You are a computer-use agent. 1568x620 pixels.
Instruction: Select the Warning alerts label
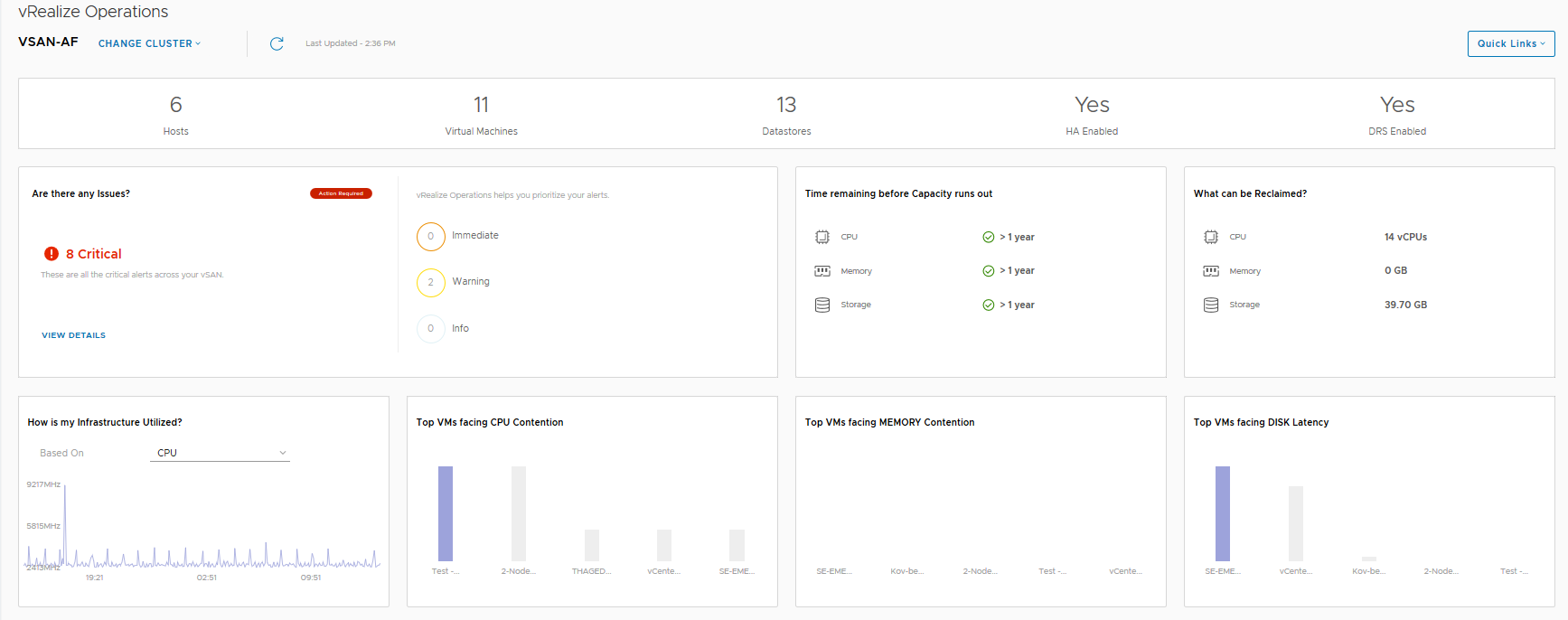click(x=471, y=281)
